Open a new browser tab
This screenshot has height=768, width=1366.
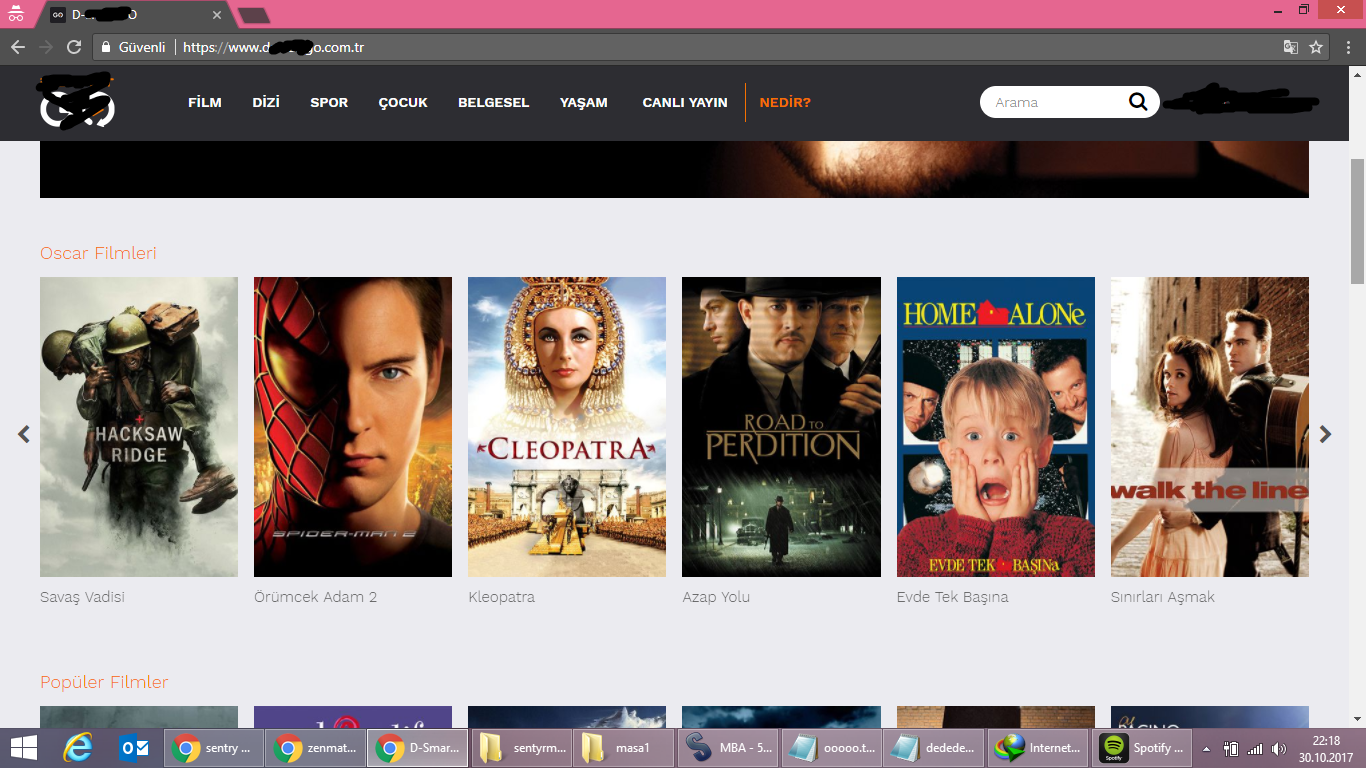tap(254, 15)
